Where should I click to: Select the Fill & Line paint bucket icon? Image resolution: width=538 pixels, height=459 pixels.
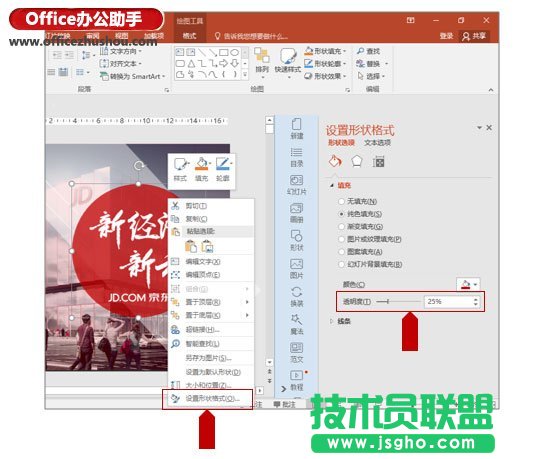click(x=335, y=161)
